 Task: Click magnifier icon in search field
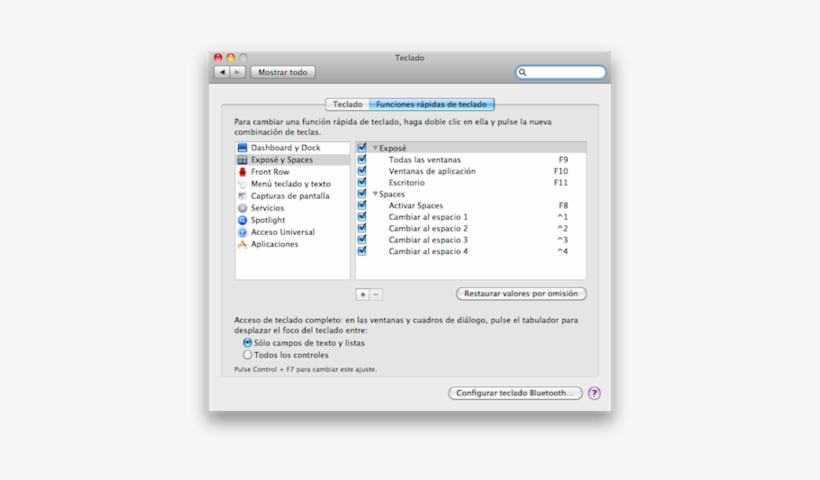point(522,72)
